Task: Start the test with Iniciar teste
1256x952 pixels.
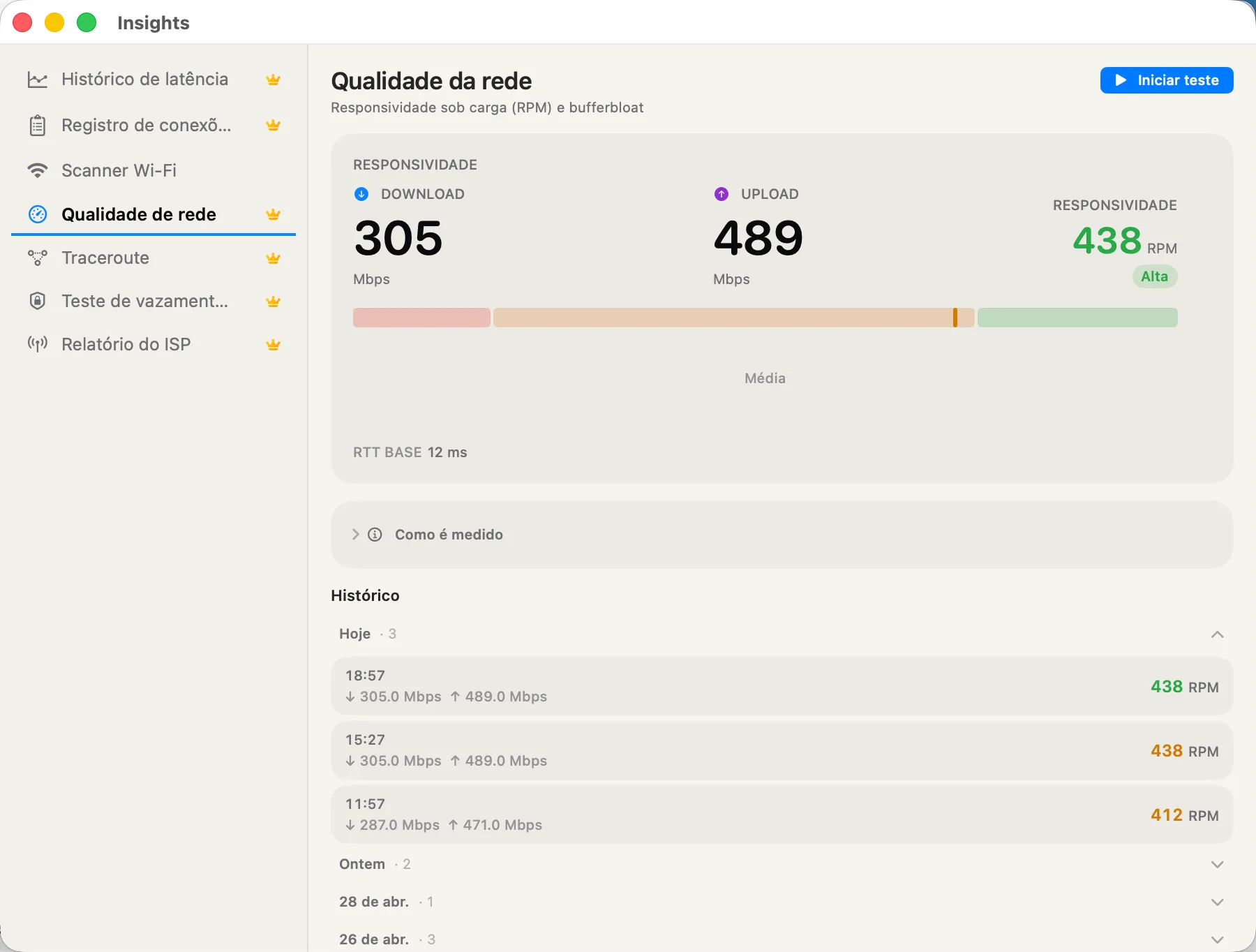Action: point(1167,80)
